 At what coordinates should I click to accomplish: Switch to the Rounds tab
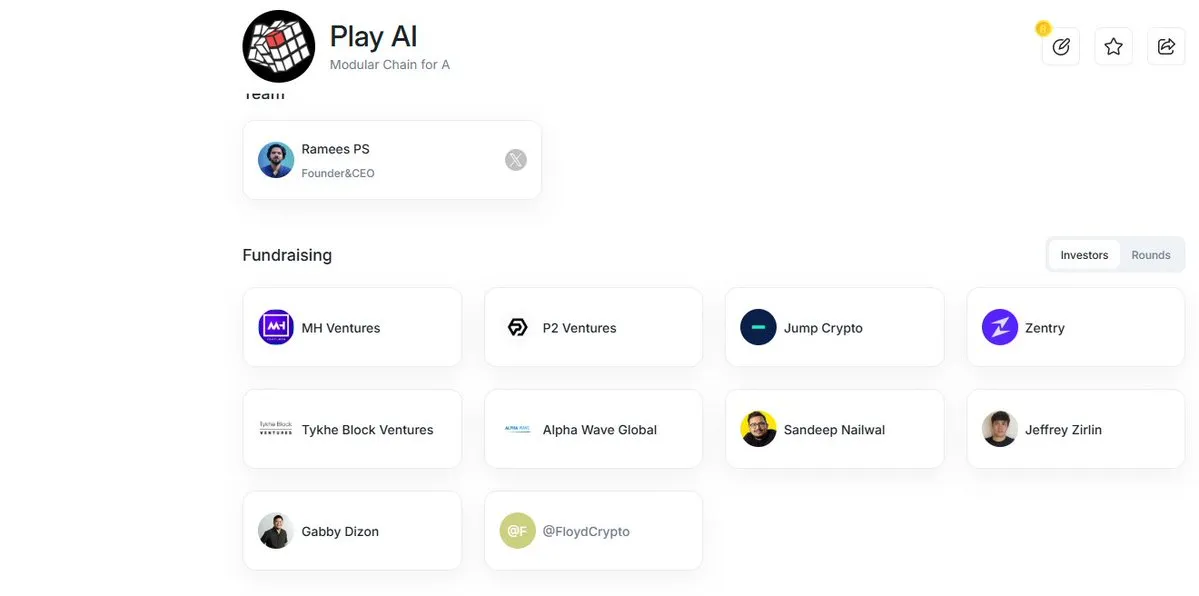(x=1151, y=255)
